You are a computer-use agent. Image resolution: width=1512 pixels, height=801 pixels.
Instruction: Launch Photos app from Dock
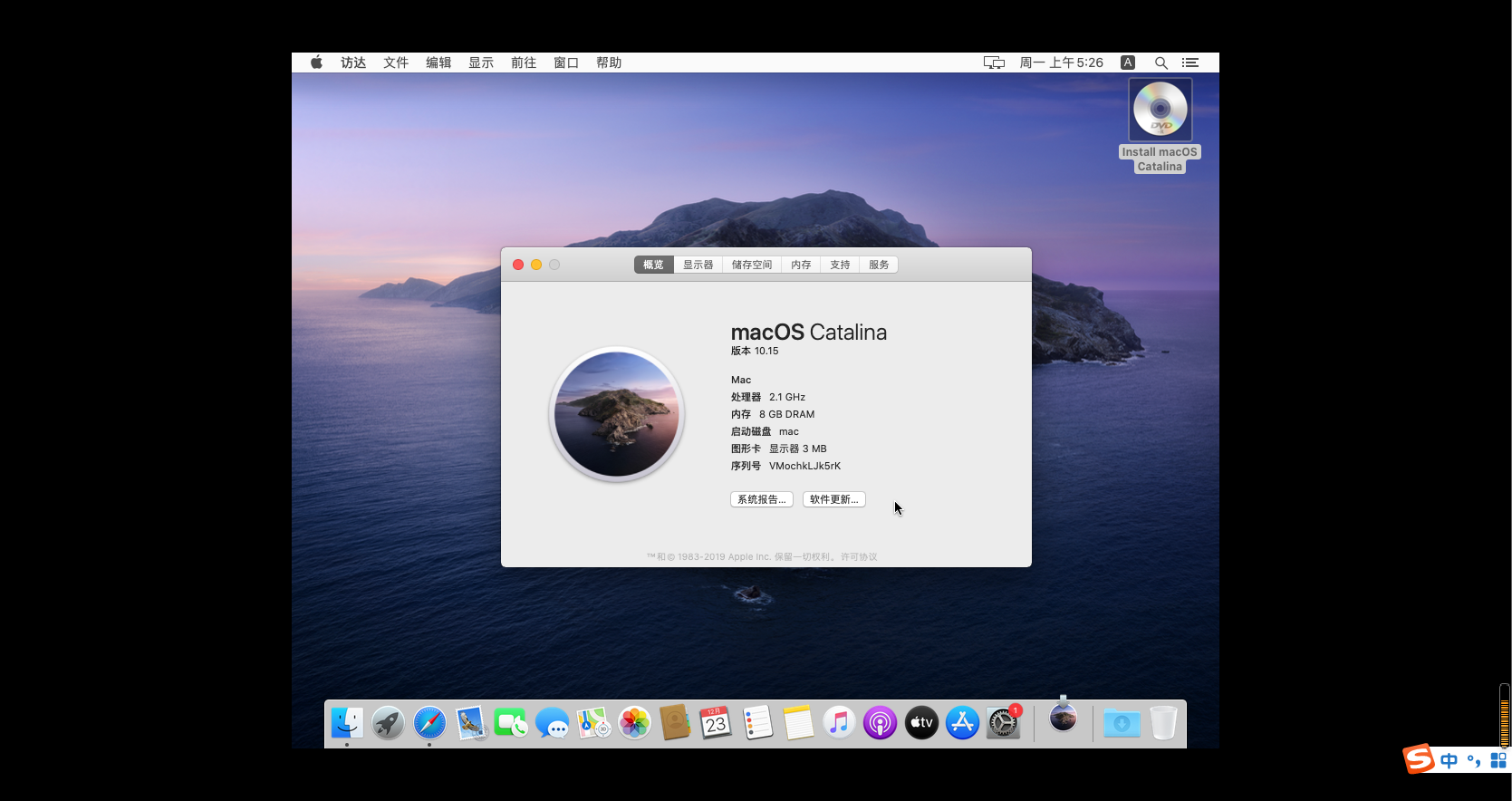click(x=634, y=723)
